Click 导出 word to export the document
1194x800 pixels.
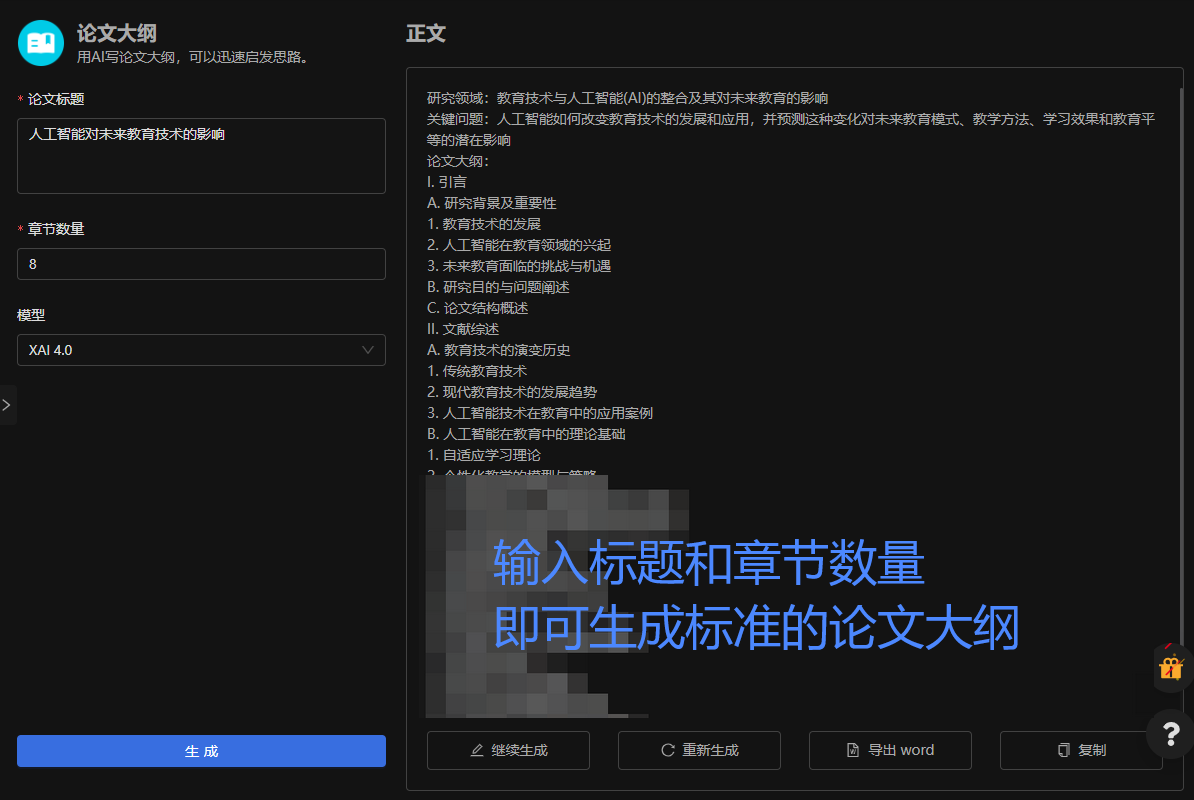pos(890,750)
